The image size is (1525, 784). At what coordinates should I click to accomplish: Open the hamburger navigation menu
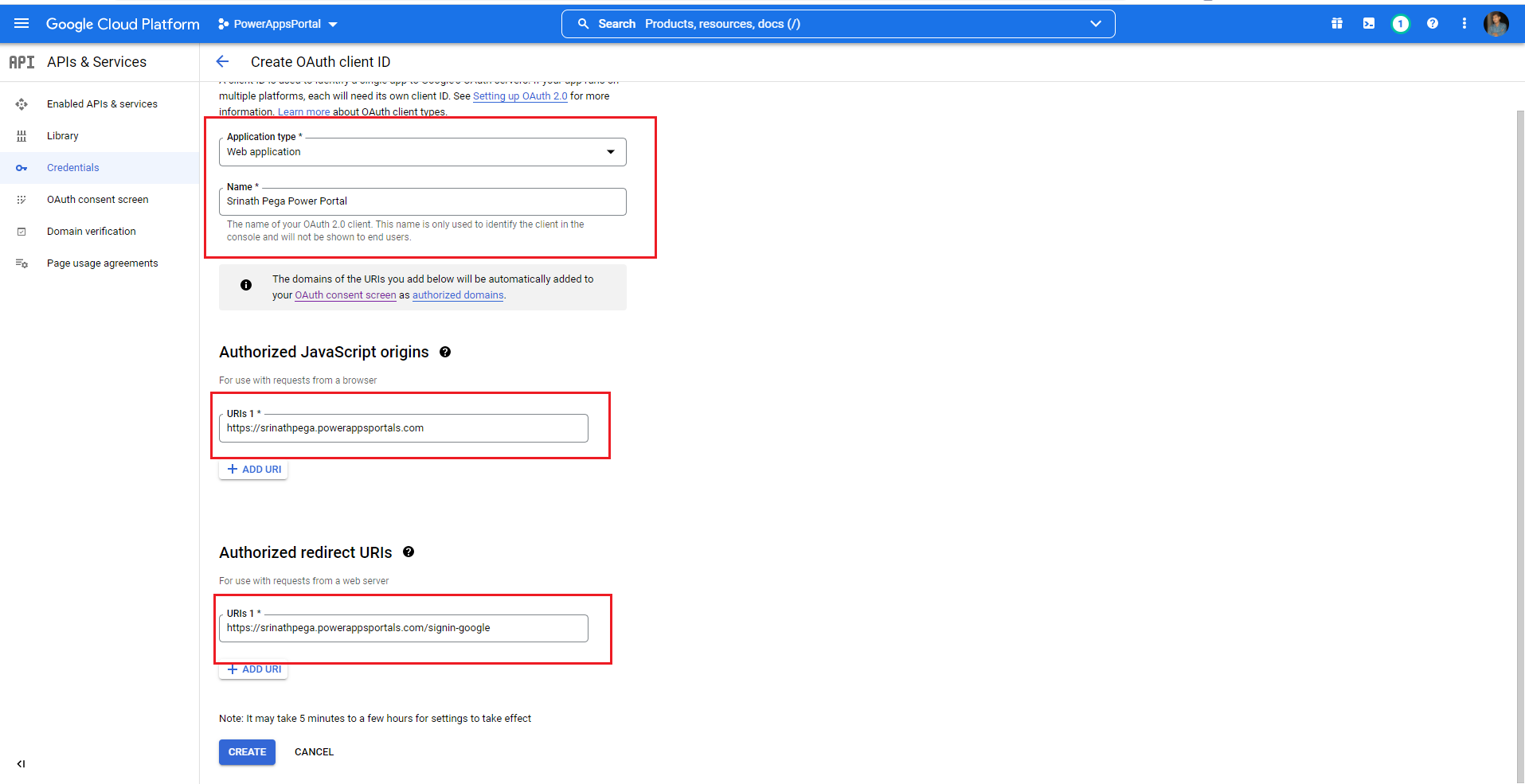click(x=22, y=24)
